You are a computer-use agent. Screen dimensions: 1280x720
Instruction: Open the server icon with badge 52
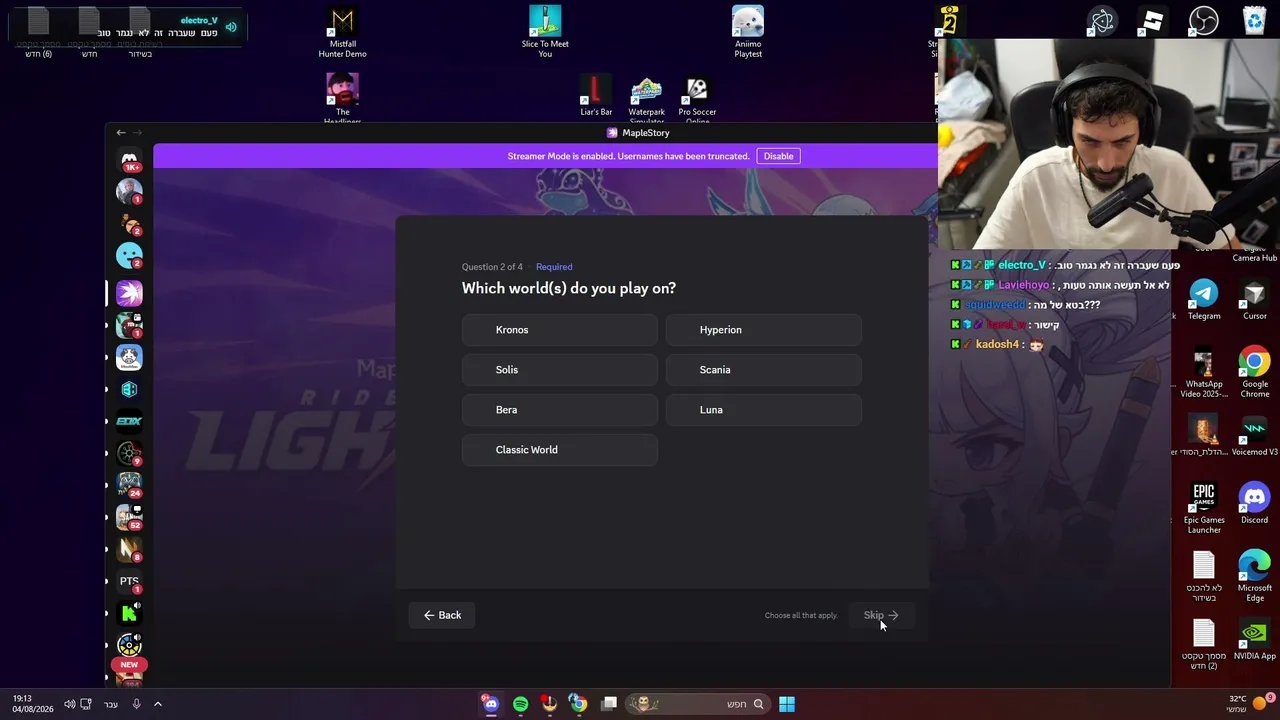click(129, 517)
